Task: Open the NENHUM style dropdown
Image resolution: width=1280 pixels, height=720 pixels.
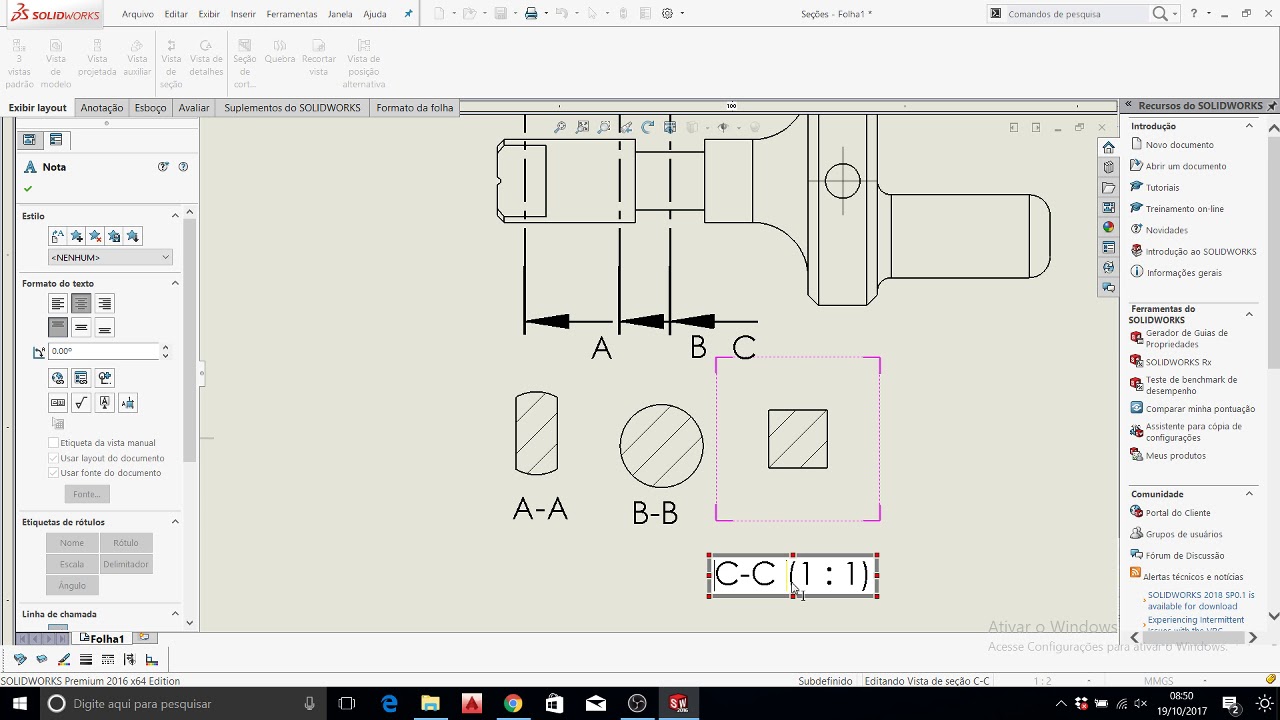Action: pos(110,258)
